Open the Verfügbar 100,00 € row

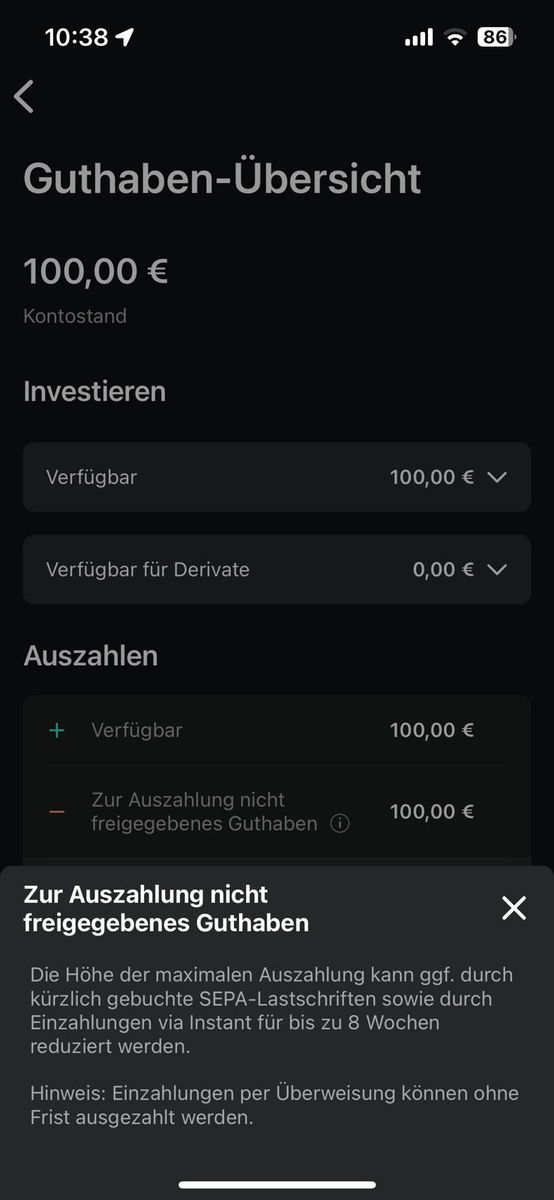pyautogui.click(x=277, y=477)
